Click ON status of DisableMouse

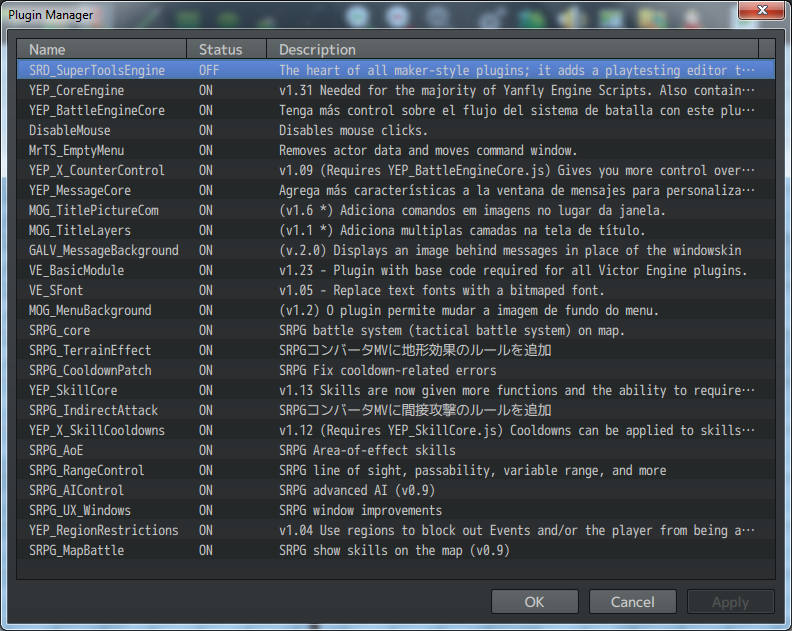(206, 130)
